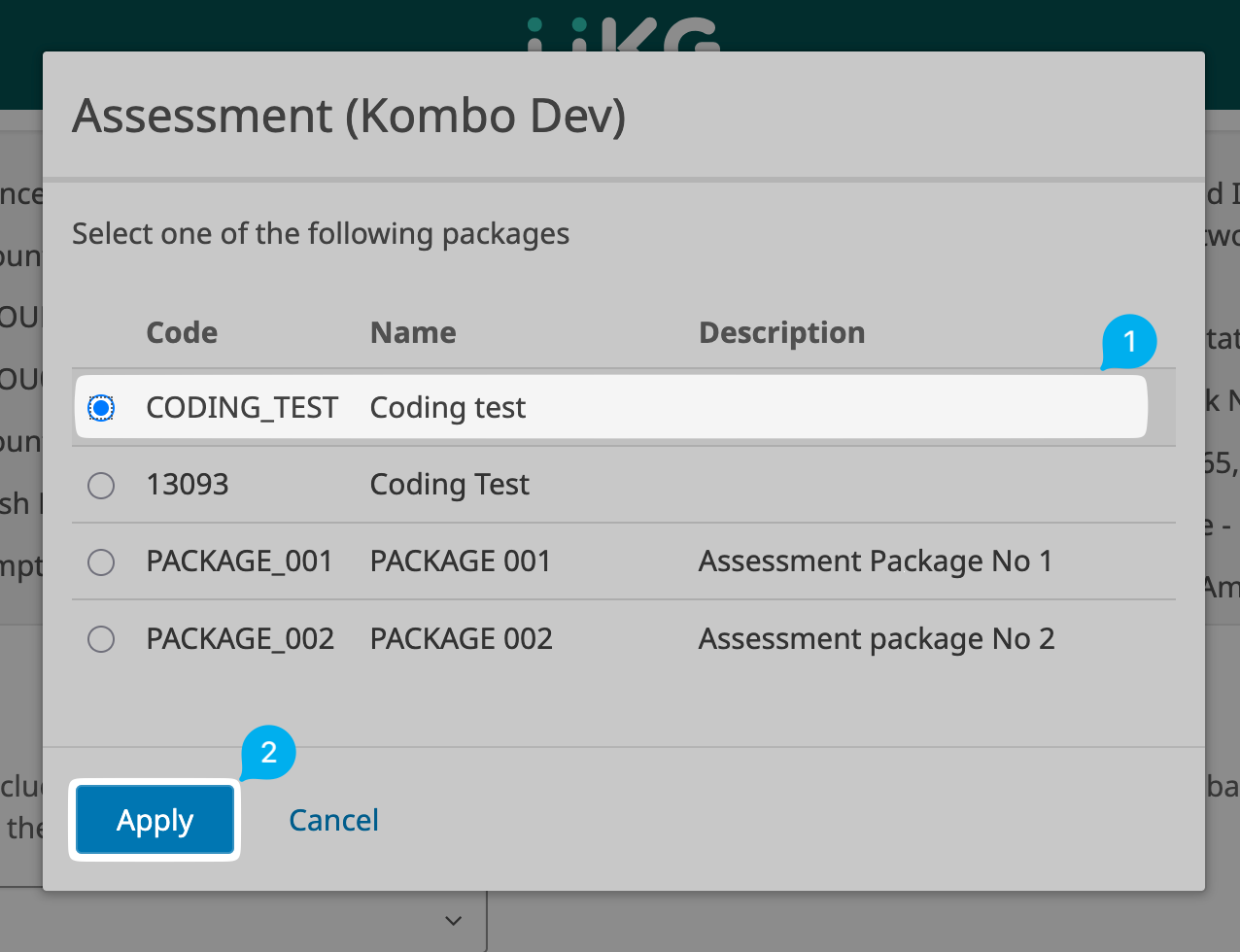Screen dimensions: 1240x952
Task: Click the PACKAGE 001 name cell
Action: [x=461, y=561]
